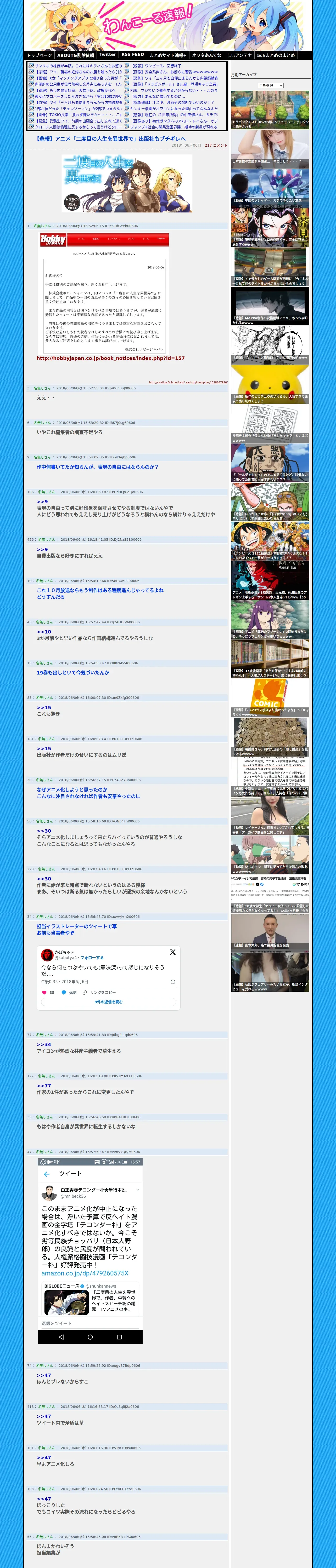Open sidebar thumbnail 呪術廻戦モジュロの作画担当
The height and width of the screenshot is (1568, 336).
pyautogui.click(x=270, y=228)
